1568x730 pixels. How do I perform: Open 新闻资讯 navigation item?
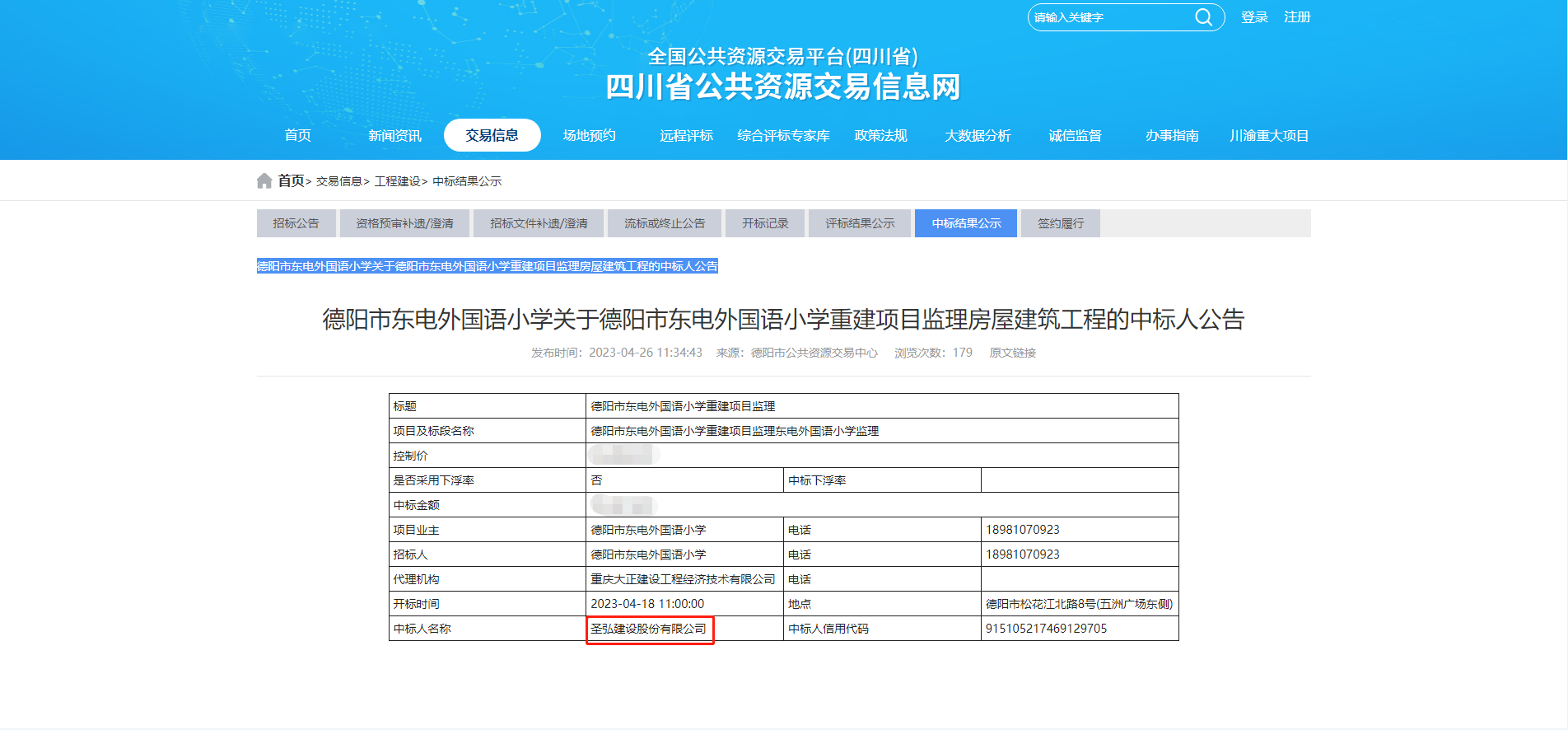coord(394,135)
